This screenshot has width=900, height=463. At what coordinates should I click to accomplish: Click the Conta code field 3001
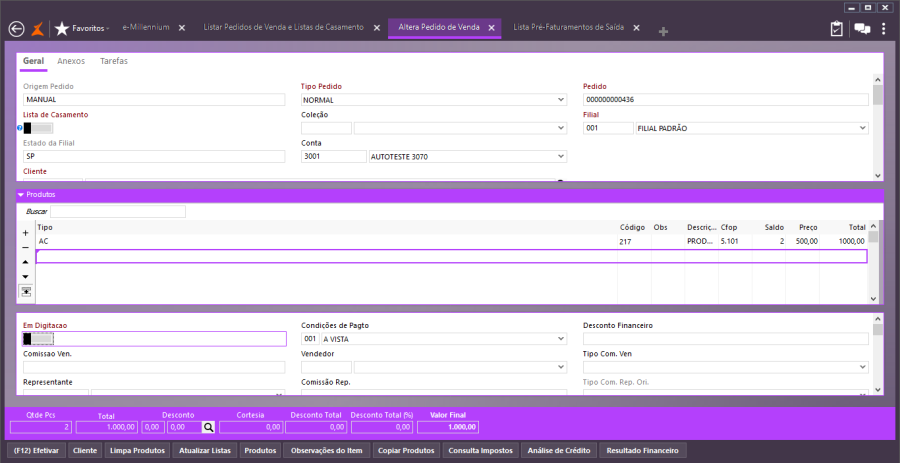click(x=333, y=157)
